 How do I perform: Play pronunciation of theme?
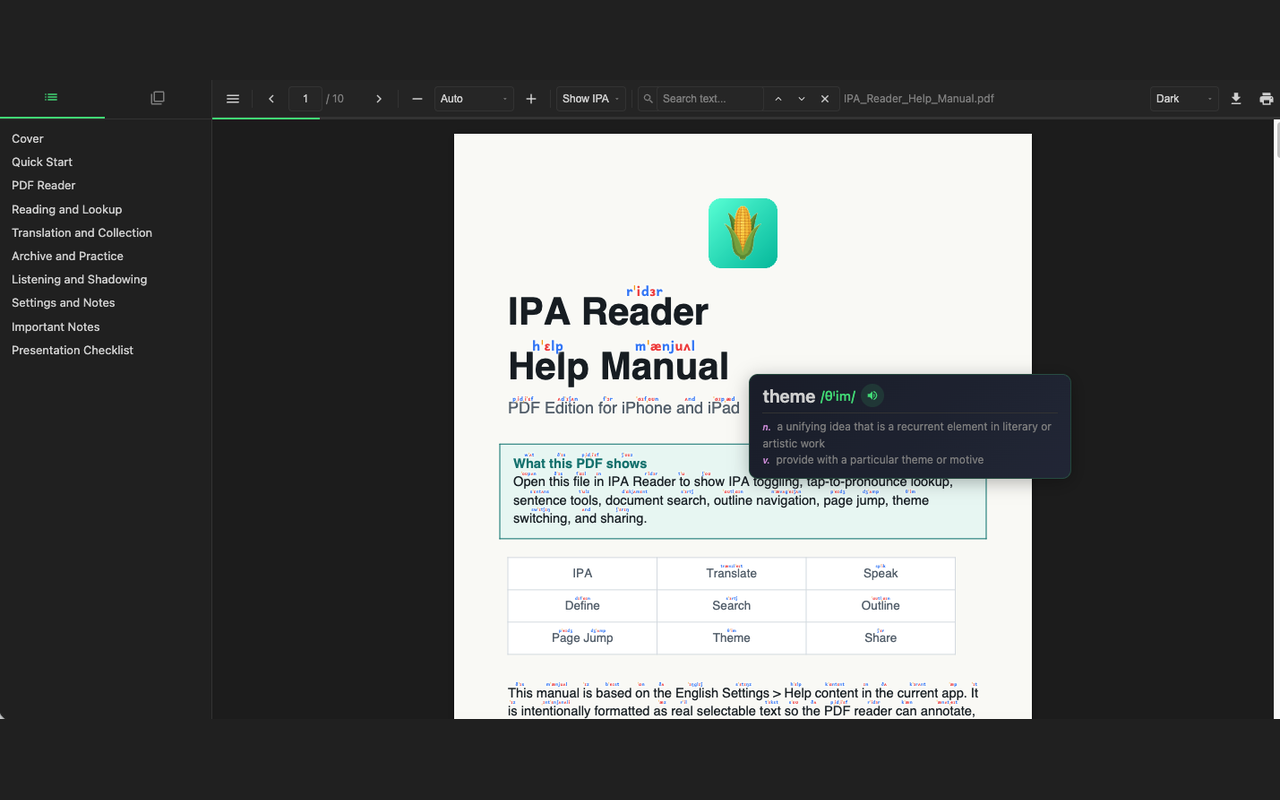(x=872, y=396)
